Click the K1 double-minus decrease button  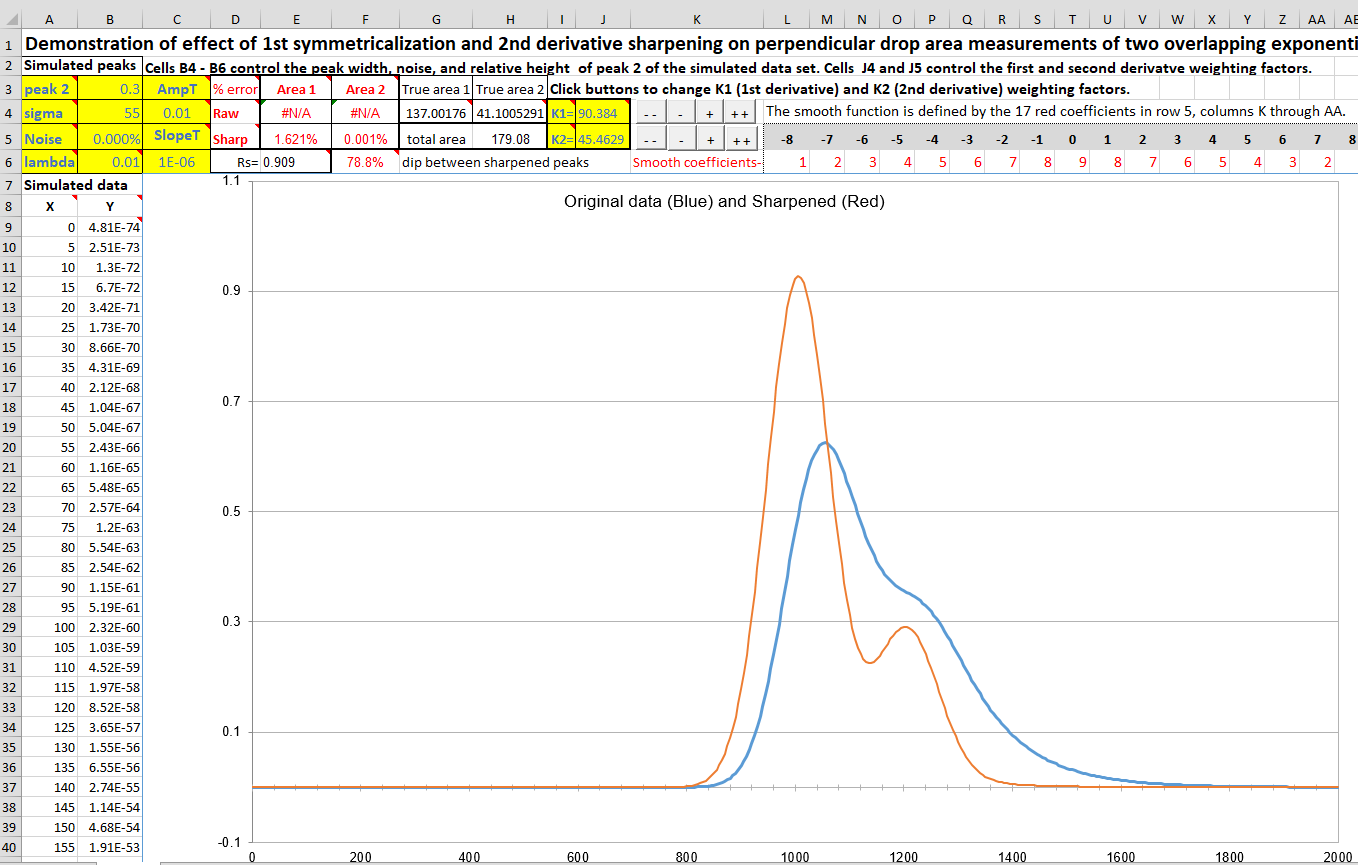(649, 113)
